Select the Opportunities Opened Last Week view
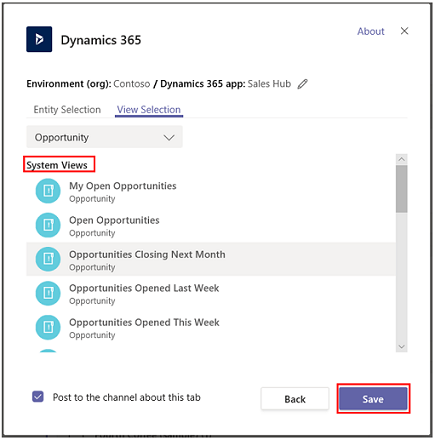The height and width of the screenshot is (440, 435). point(211,293)
